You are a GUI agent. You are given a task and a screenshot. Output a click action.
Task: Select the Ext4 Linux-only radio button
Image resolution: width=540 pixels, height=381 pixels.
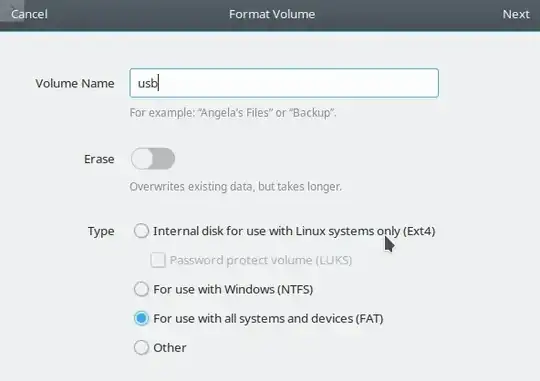click(141, 231)
